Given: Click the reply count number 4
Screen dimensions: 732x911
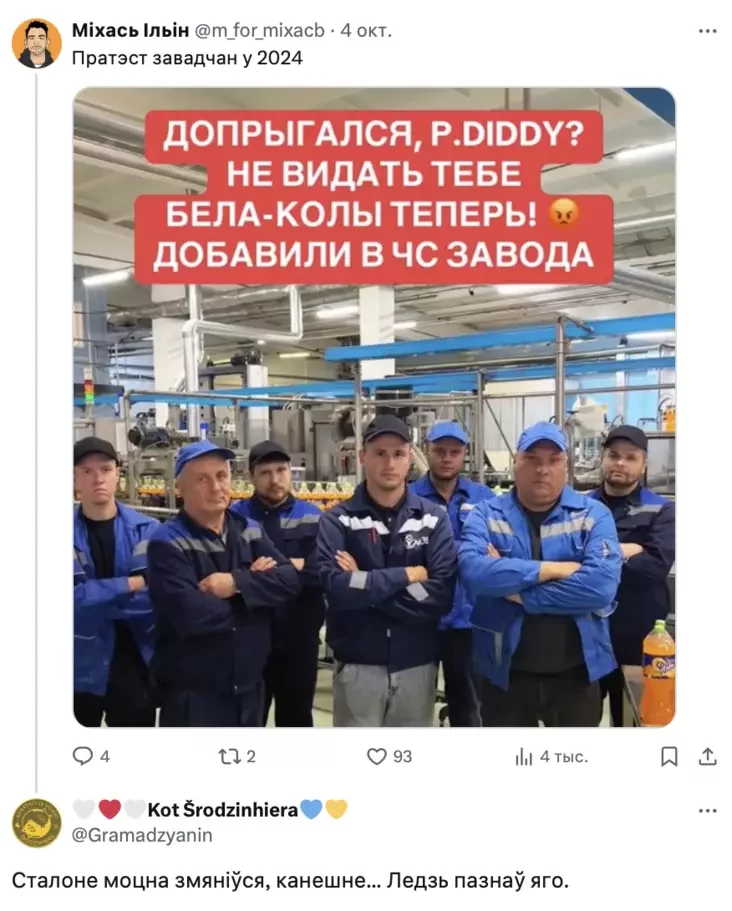Looking at the screenshot, I should point(105,756).
